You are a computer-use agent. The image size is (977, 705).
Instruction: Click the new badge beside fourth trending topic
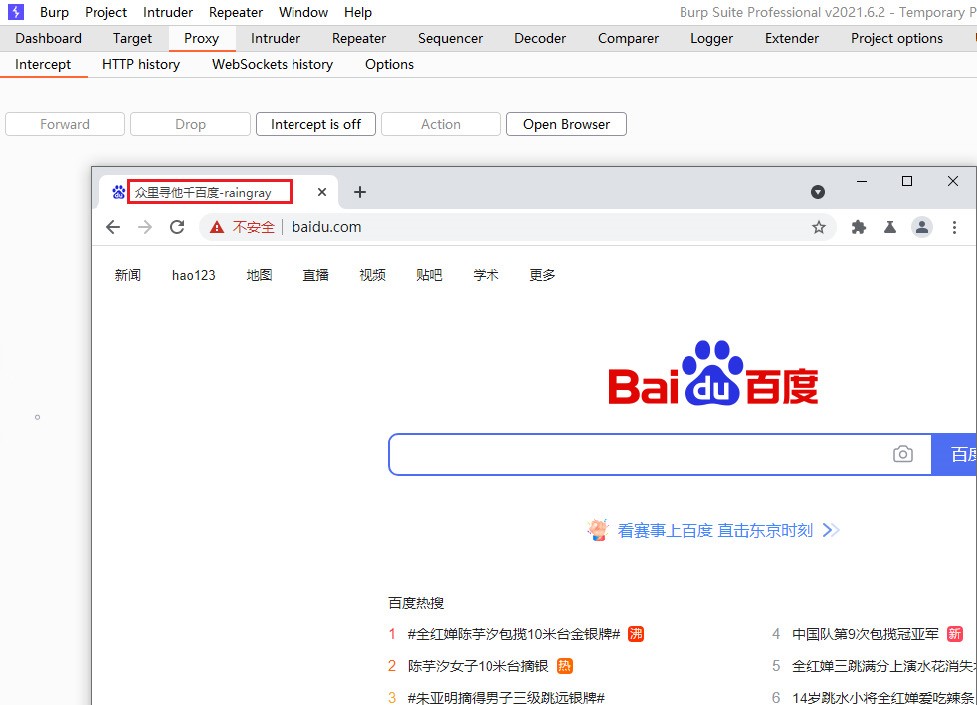(x=955, y=634)
